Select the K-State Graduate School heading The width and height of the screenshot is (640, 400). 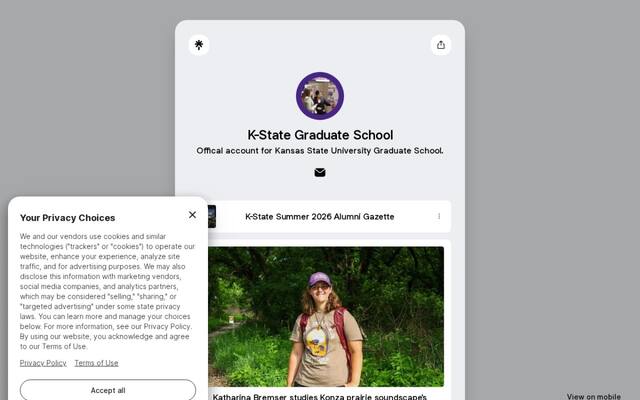[320, 135]
